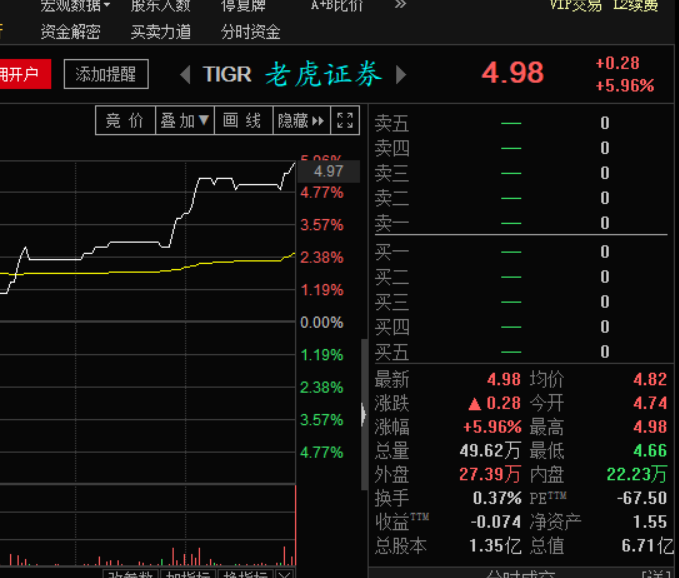Viewport: 679px width, 578px height.
Task: Click the TIGR ticker symbol
Action: [227, 74]
